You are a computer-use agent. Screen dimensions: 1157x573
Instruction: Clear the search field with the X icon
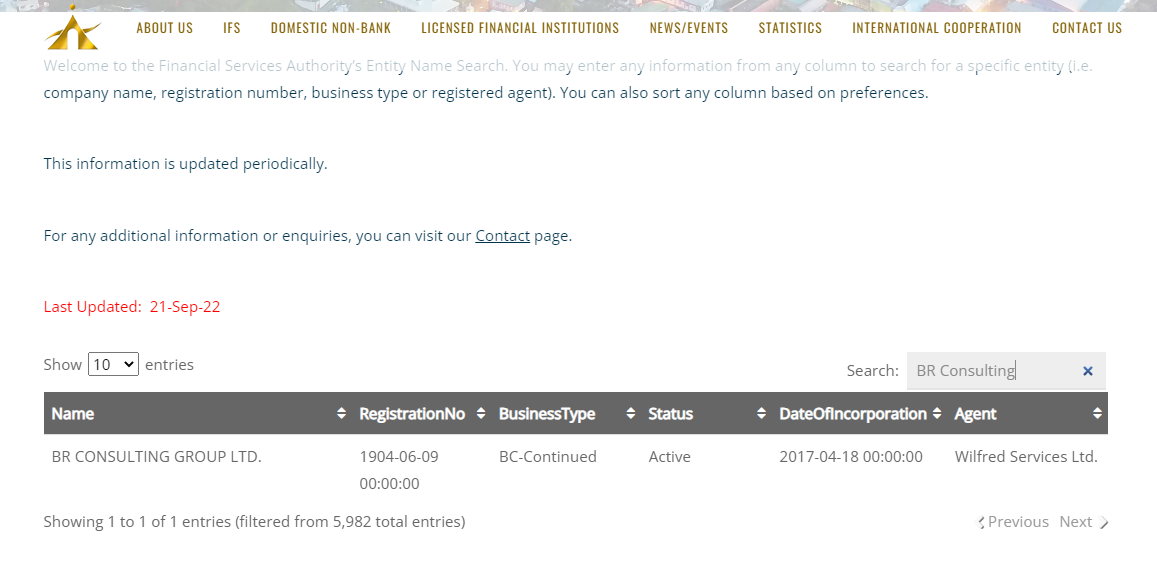coord(1087,371)
